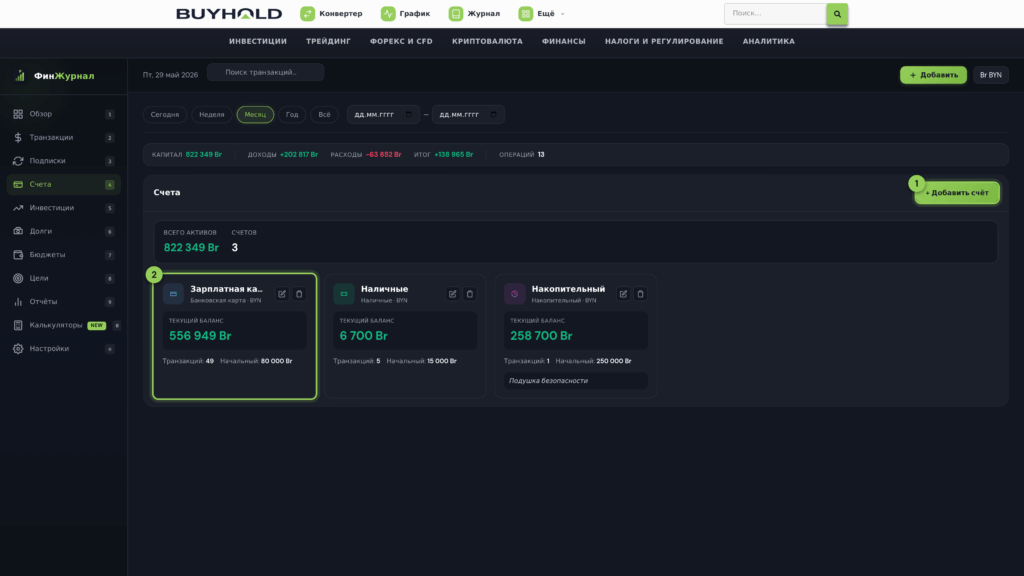The height and width of the screenshot is (576, 1024).
Task: Click the Добавить счёт button
Action: coord(957,193)
